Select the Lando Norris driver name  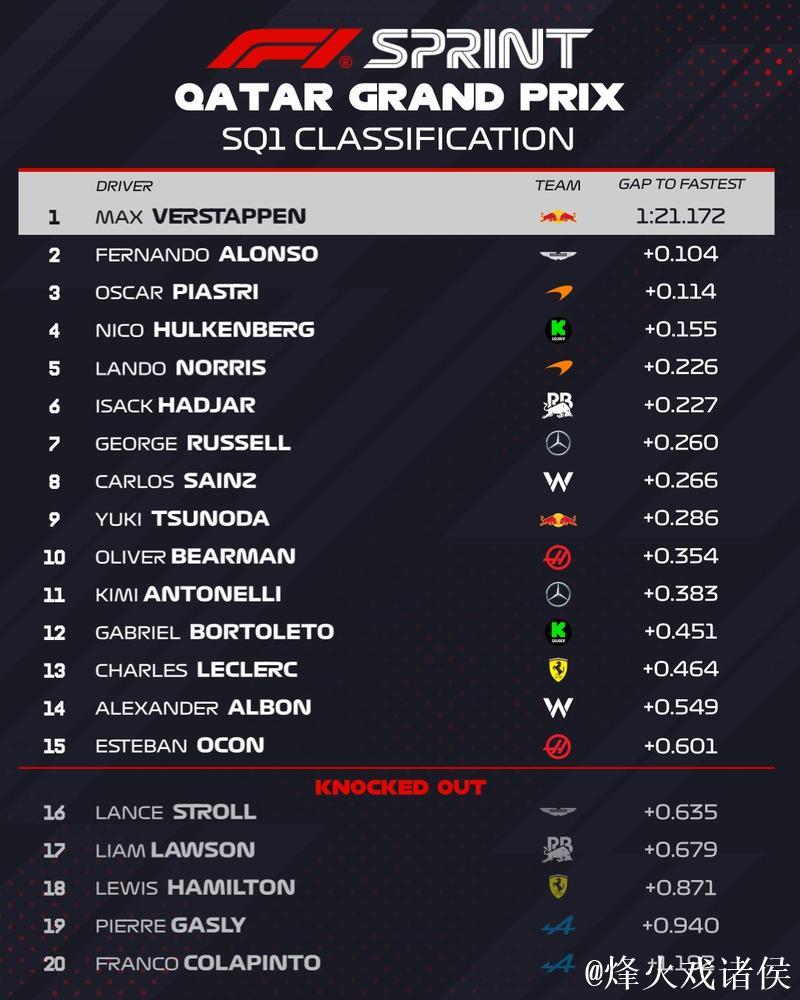(180, 368)
